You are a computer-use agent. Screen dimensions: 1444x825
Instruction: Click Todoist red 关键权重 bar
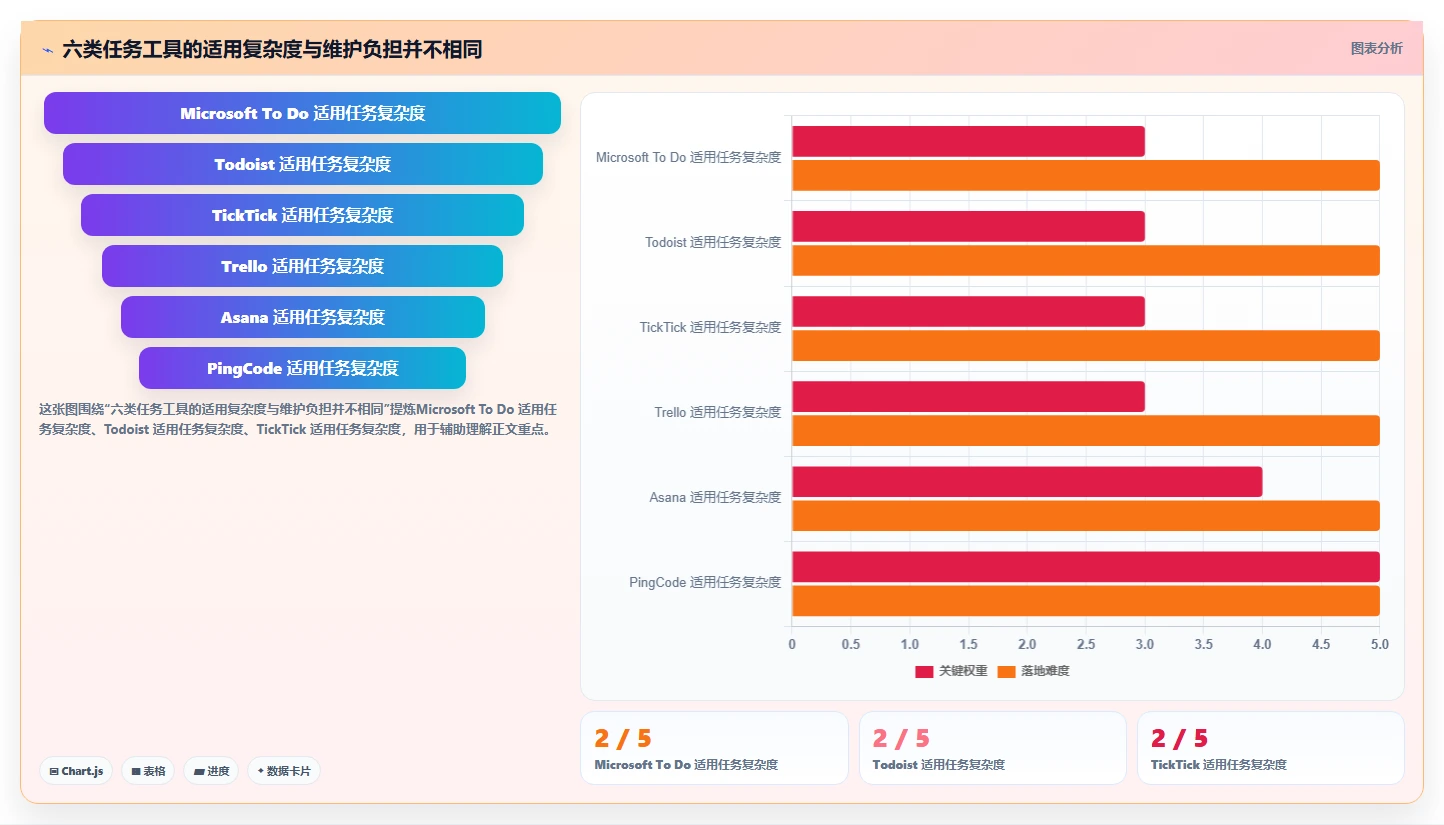tap(968, 226)
